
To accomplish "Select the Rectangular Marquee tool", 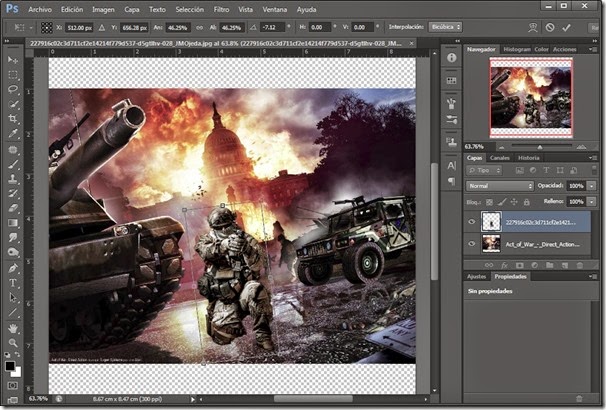I will point(13,75).
